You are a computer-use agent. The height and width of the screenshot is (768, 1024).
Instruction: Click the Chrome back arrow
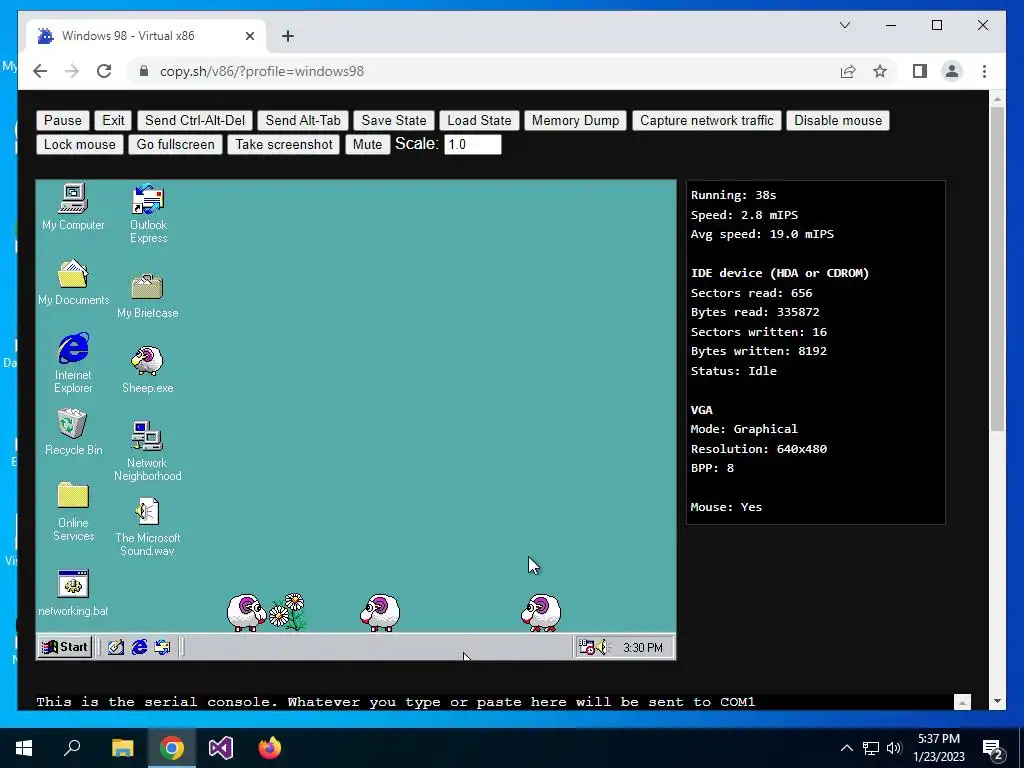pos(40,71)
